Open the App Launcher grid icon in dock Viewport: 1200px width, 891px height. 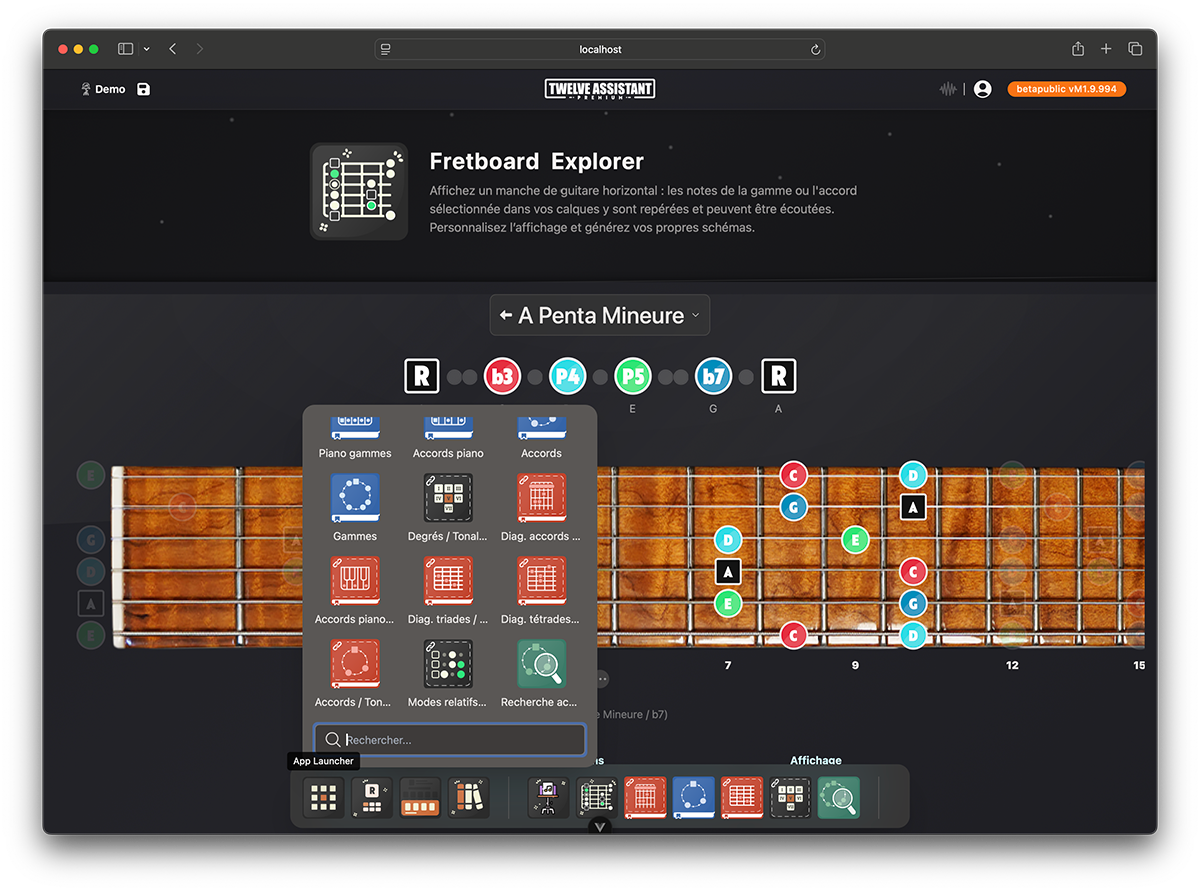[x=323, y=797]
